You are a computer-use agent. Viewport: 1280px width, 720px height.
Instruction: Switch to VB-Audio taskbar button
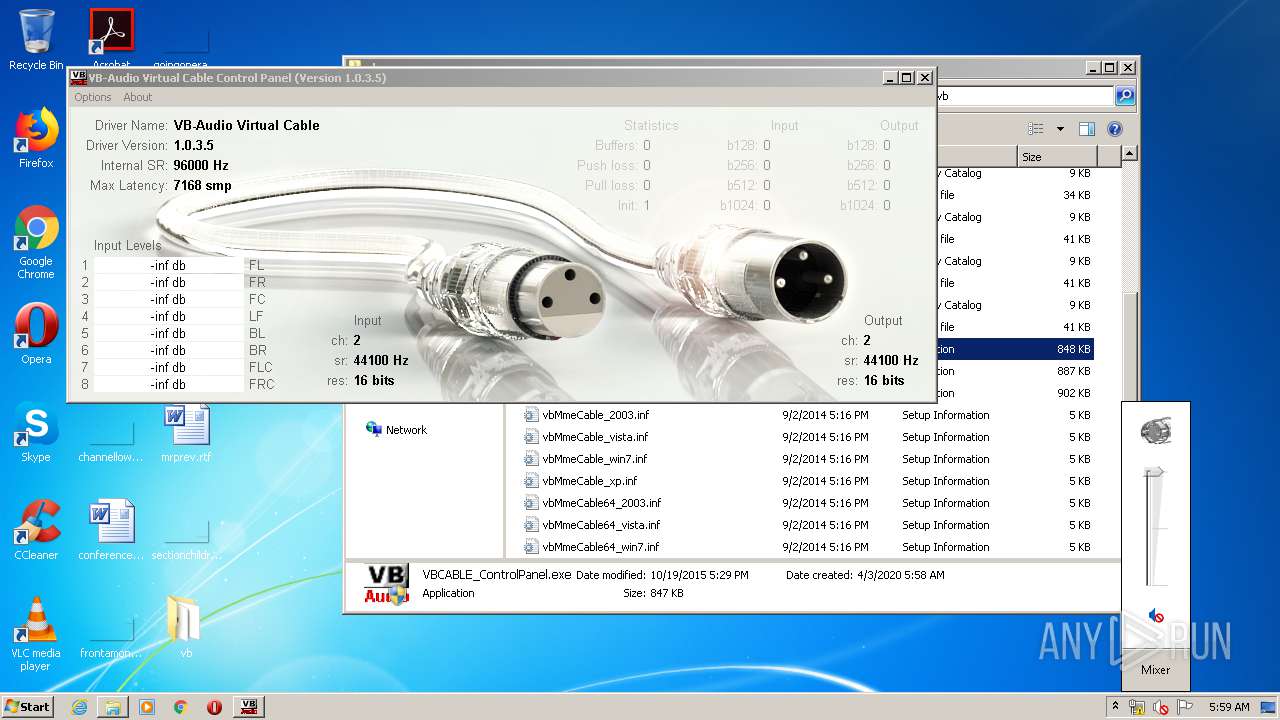pyautogui.click(x=249, y=707)
